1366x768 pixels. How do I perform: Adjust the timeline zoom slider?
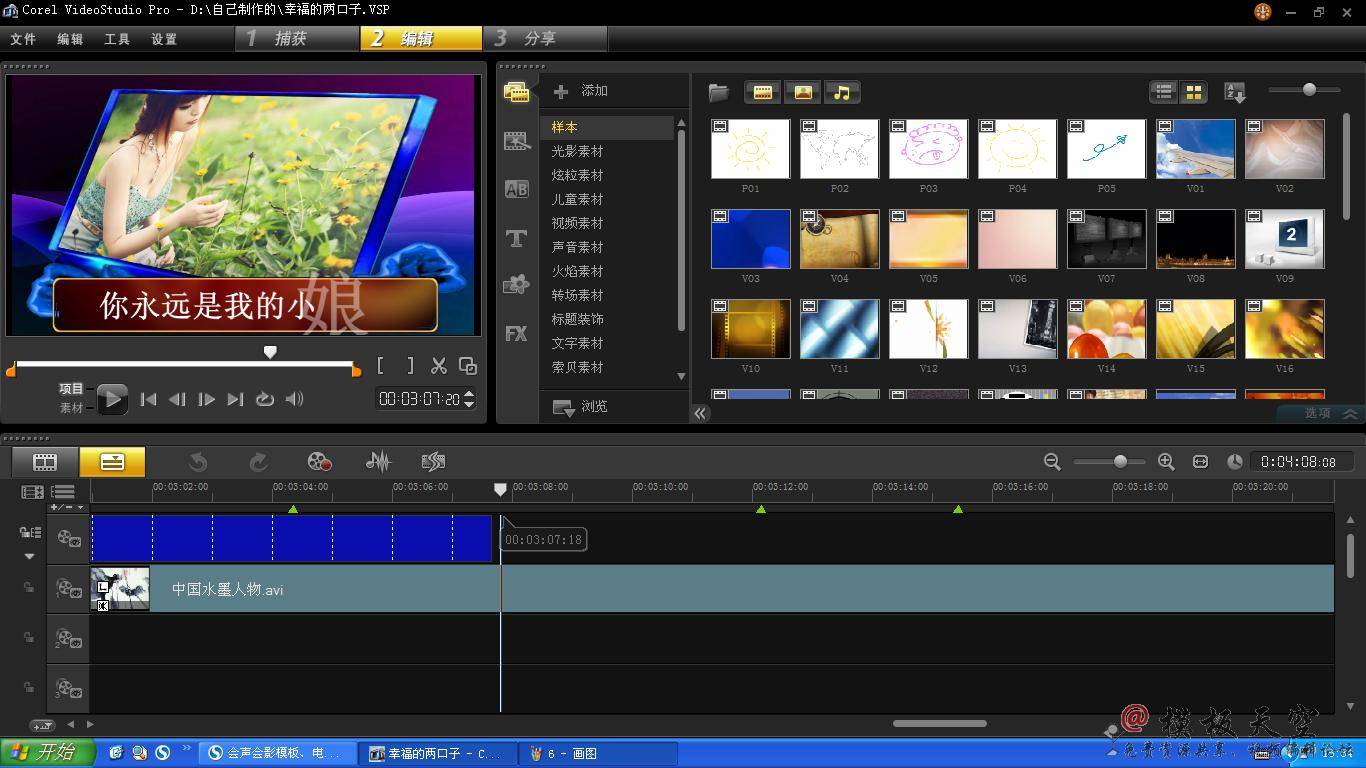pyautogui.click(x=1120, y=461)
